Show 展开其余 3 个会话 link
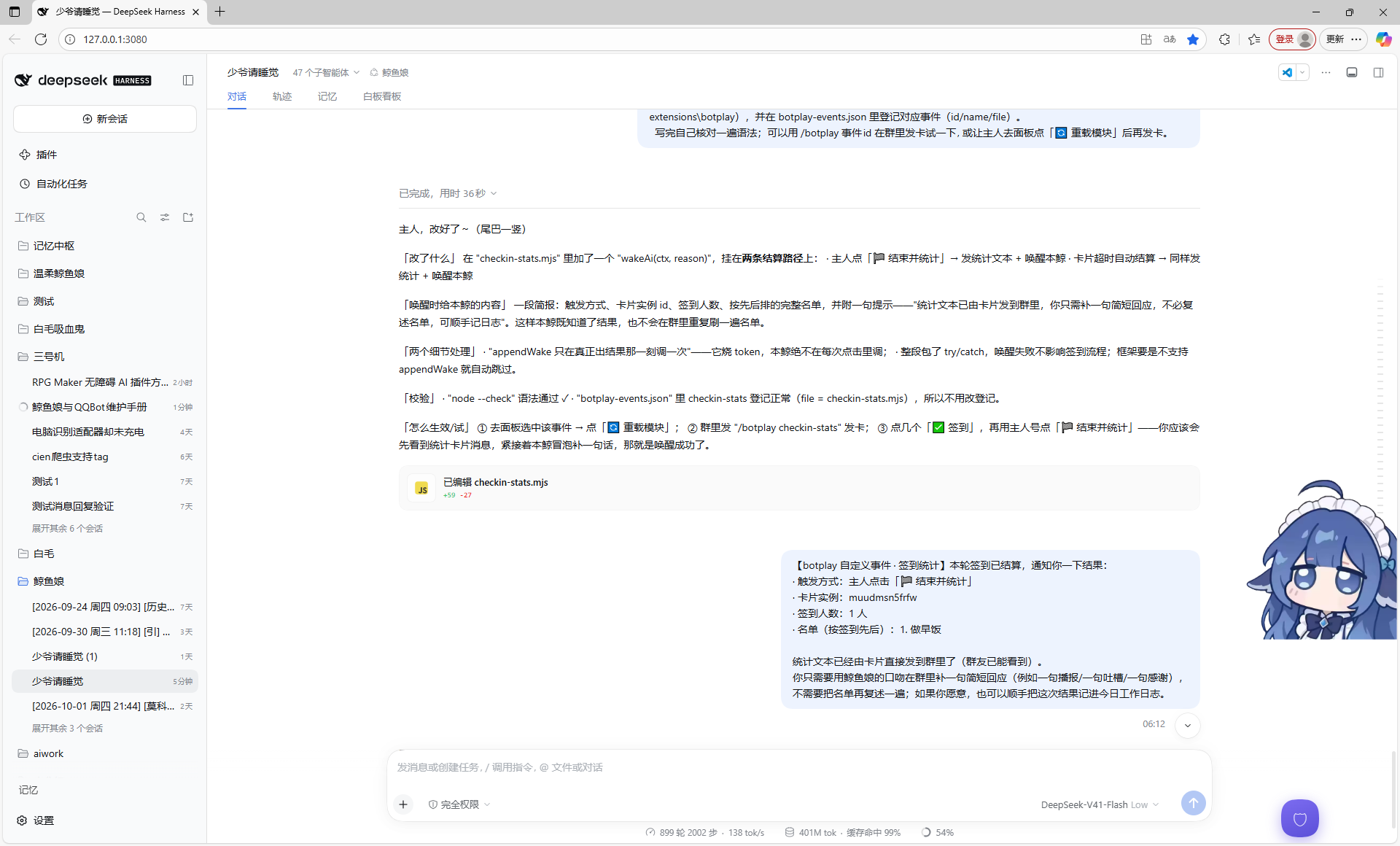The image size is (1400, 846). [67, 729]
